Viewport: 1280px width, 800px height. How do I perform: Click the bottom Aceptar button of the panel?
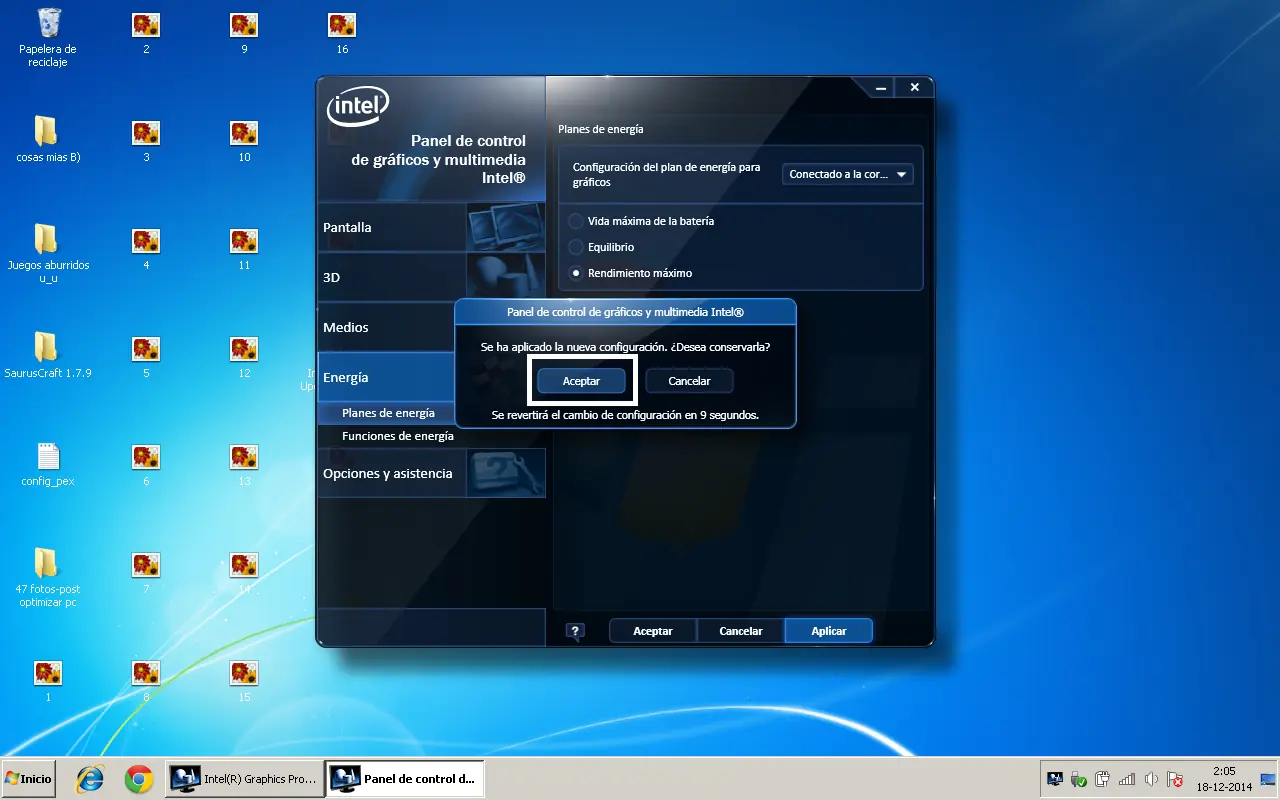click(x=653, y=631)
